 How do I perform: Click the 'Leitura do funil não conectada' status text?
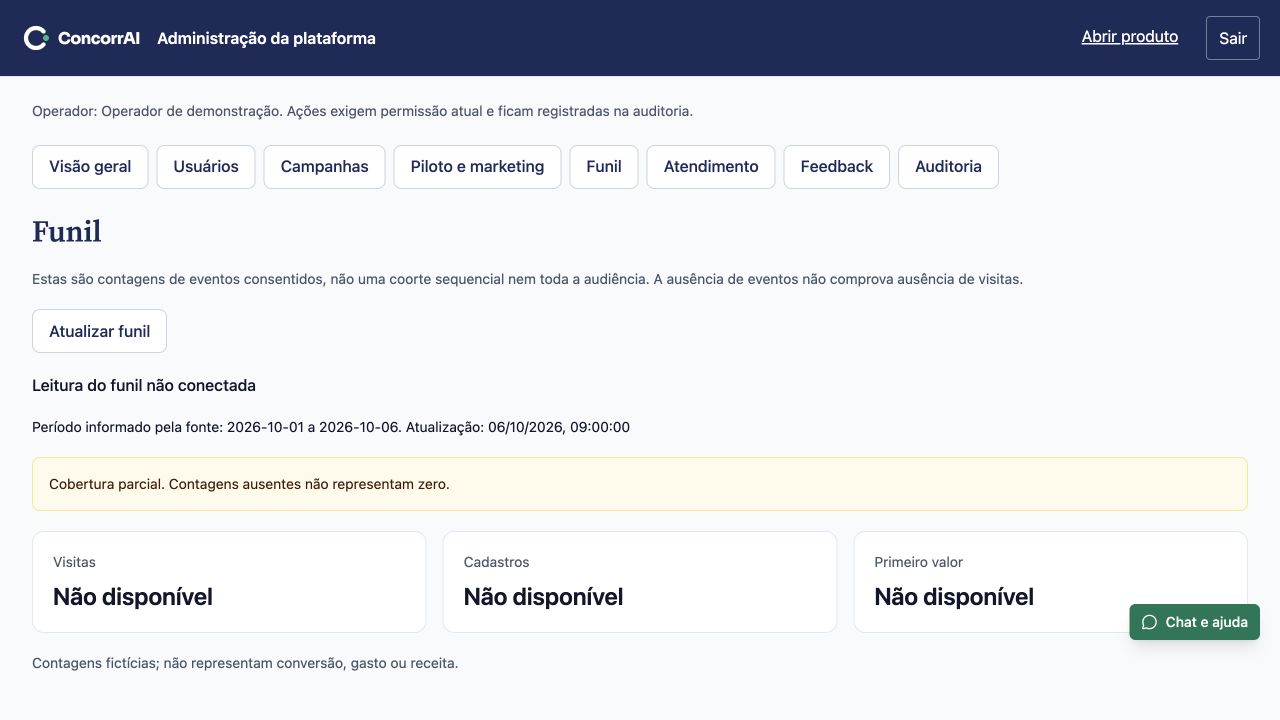pyautogui.click(x=144, y=385)
